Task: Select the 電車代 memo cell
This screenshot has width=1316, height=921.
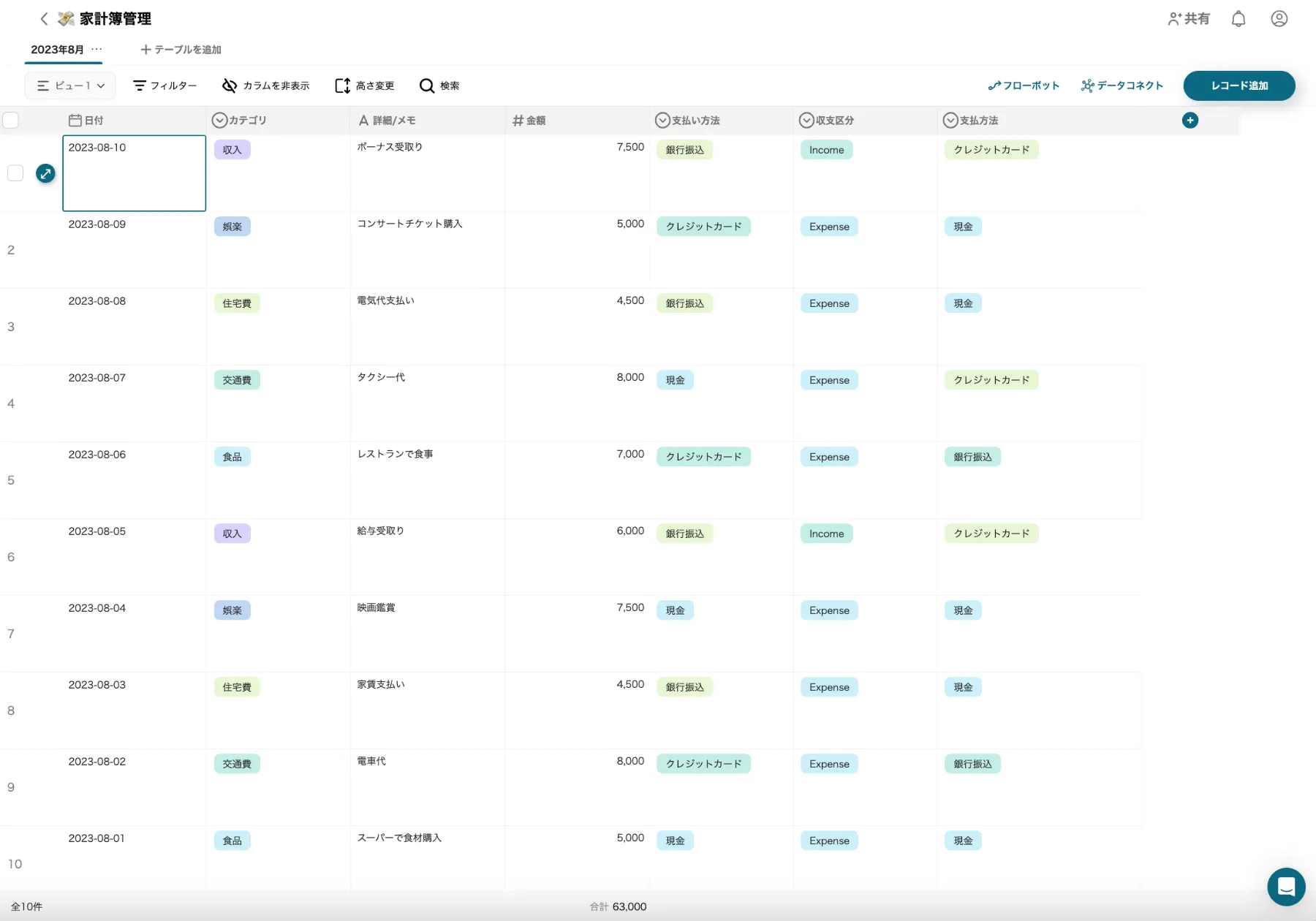Action: [428, 787]
